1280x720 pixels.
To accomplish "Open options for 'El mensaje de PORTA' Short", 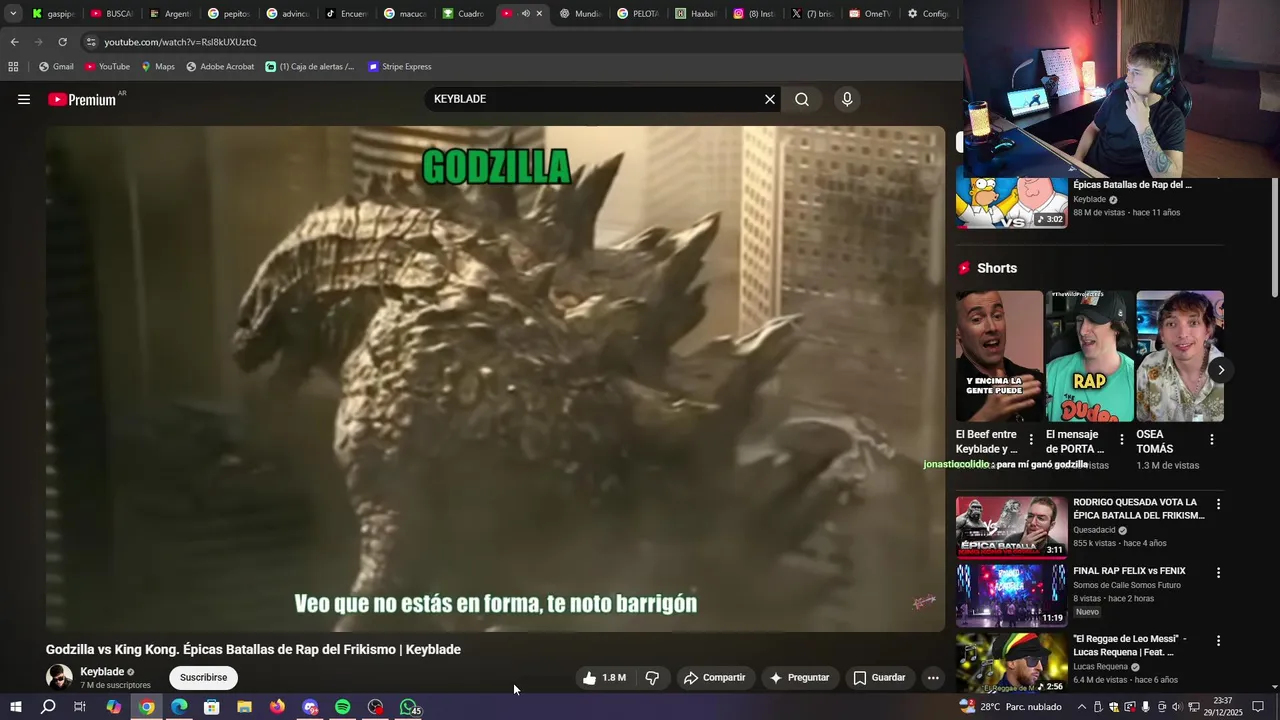I will (x=1121, y=440).
